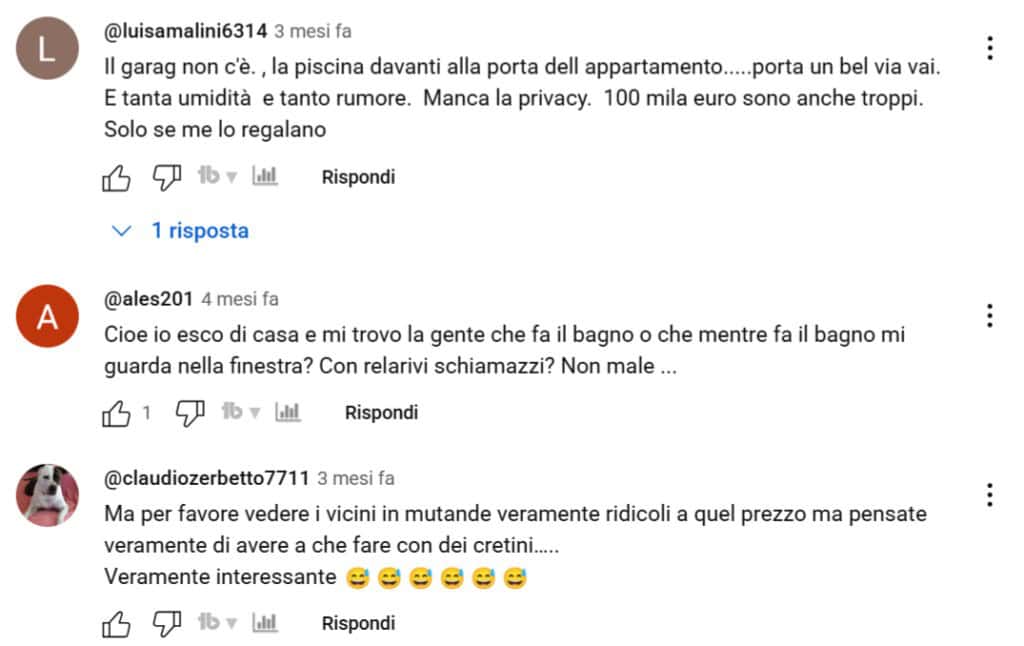Viewport: 1024px width, 646px height.
Task: Open the three-dot menu for claudiozerbetto7711's comment
Action: pyautogui.click(x=990, y=495)
